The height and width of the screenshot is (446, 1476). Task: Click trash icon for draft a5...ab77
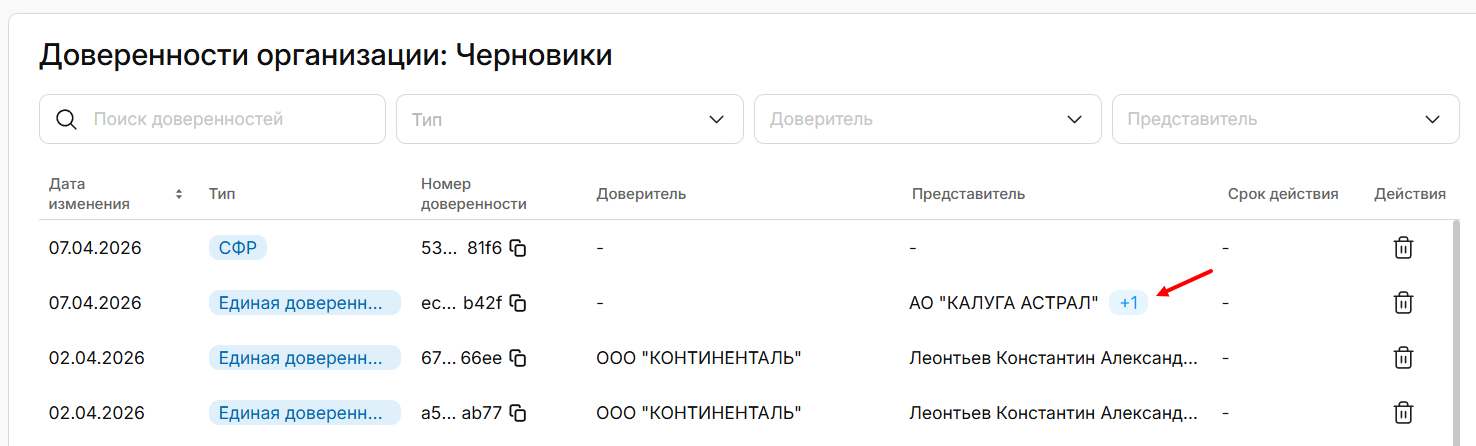(x=1403, y=413)
